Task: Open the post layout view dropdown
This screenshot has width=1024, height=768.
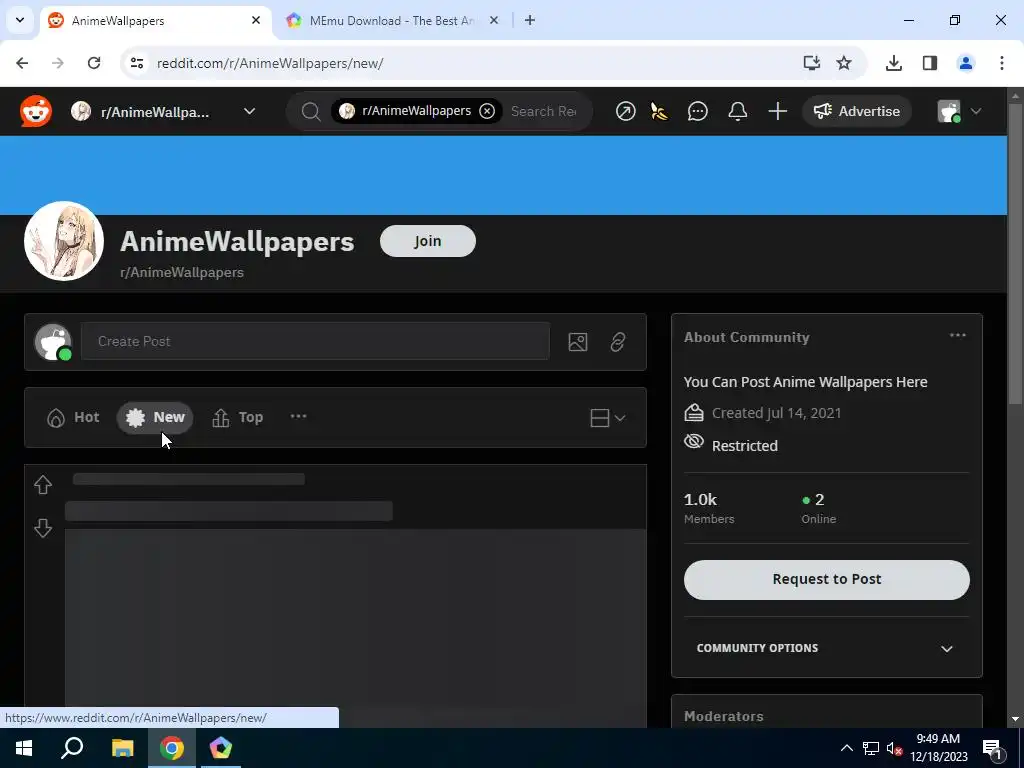Action: pos(607,418)
